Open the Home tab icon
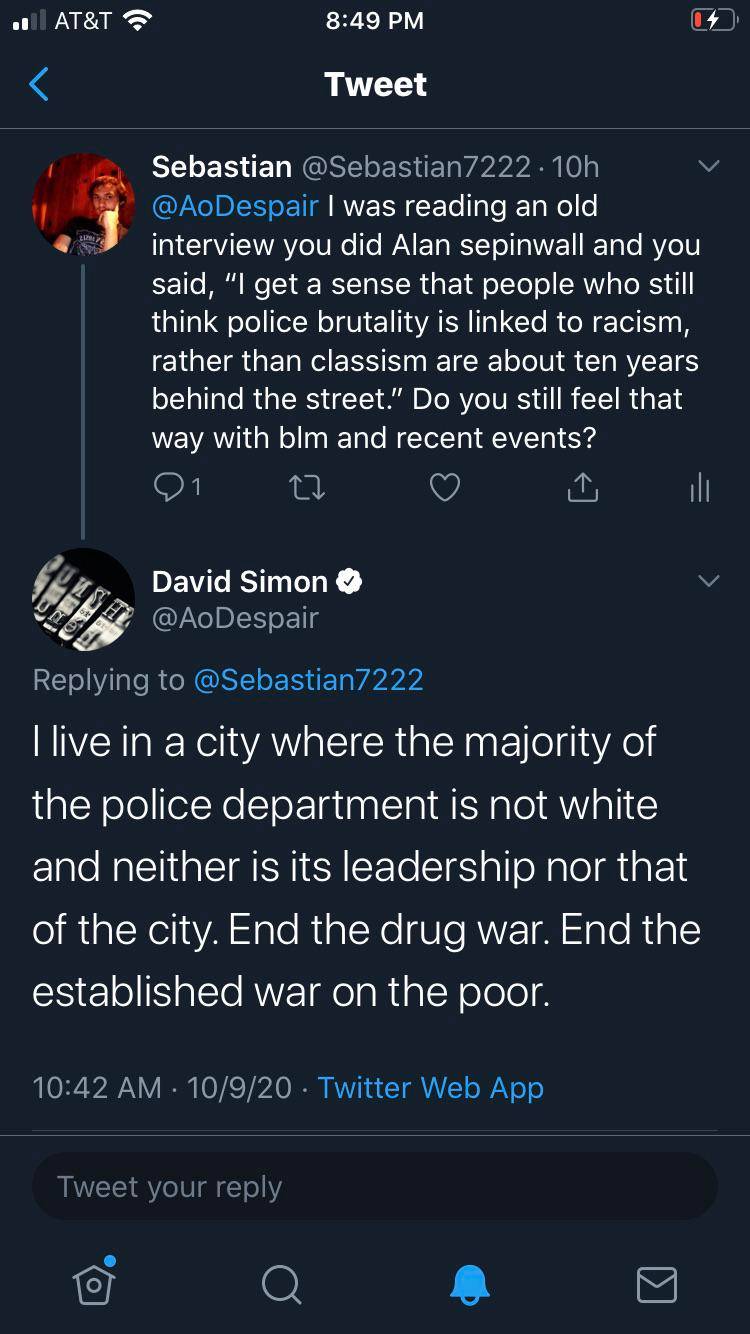The height and width of the screenshot is (1334, 750). [x=93, y=1286]
